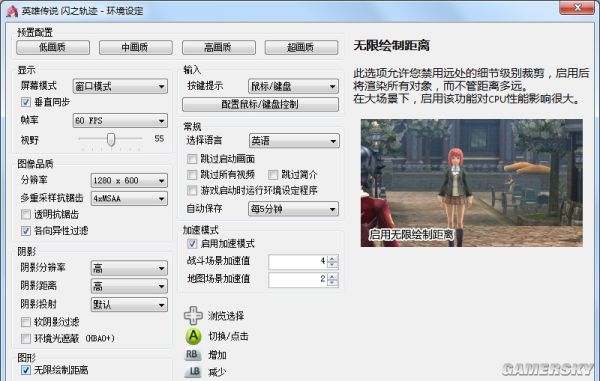Click the 地图场景加速值 input field
Screen dimensions: 600x381
coord(298,280)
